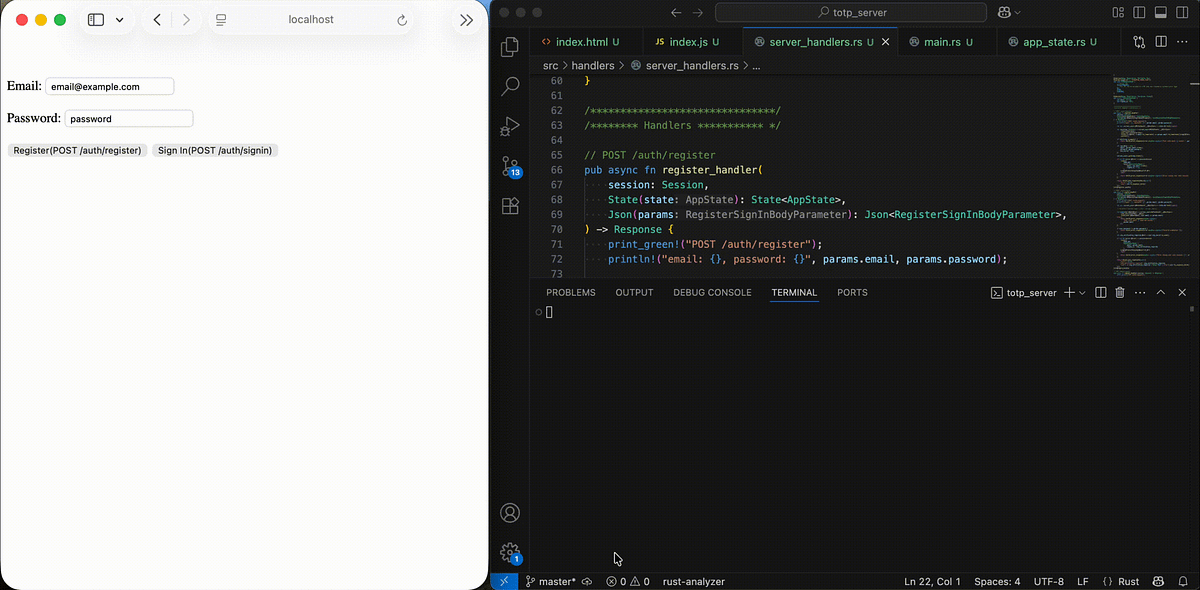Open Source Control showing 13 pending changes
The width and height of the screenshot is (1200, 590).
tap(510, 166)
